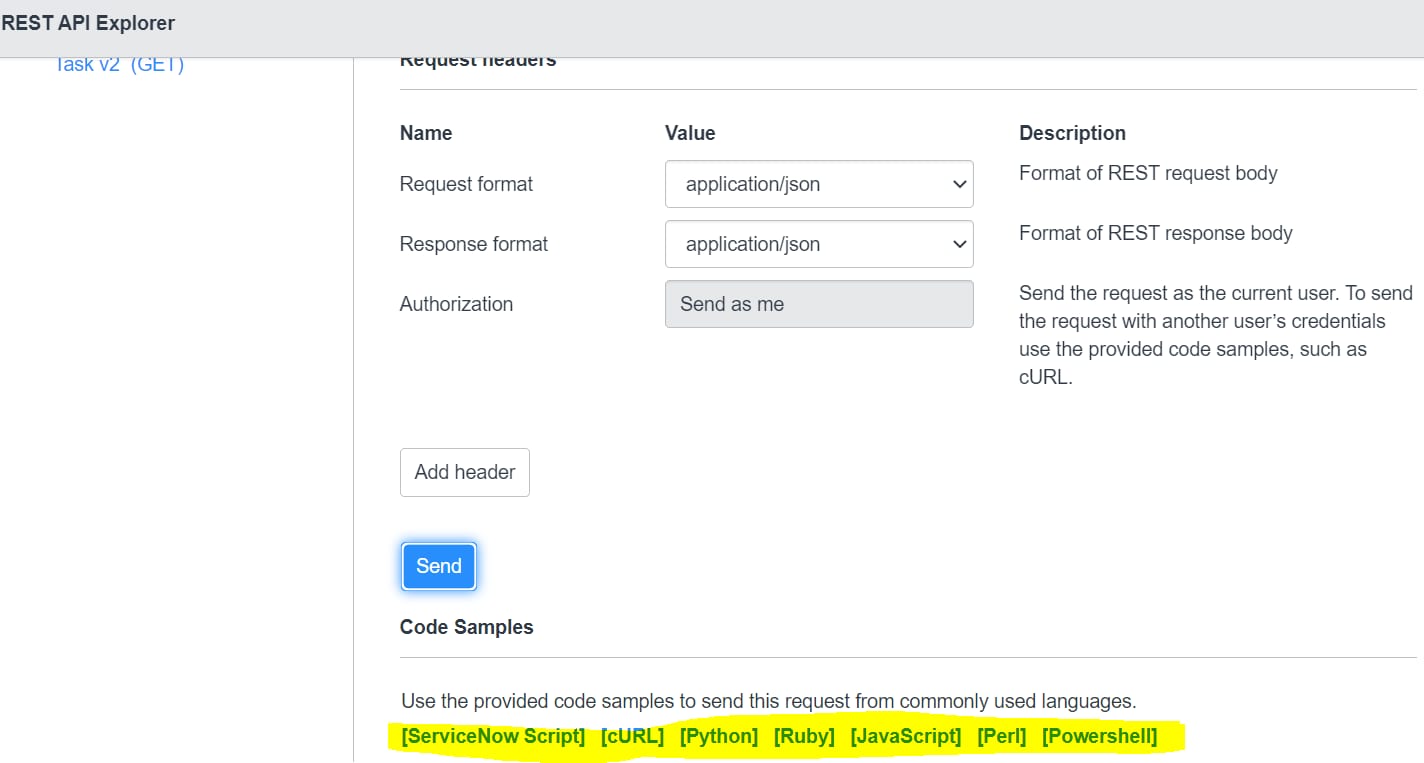Click the Send button

click(x=438, y=566)
